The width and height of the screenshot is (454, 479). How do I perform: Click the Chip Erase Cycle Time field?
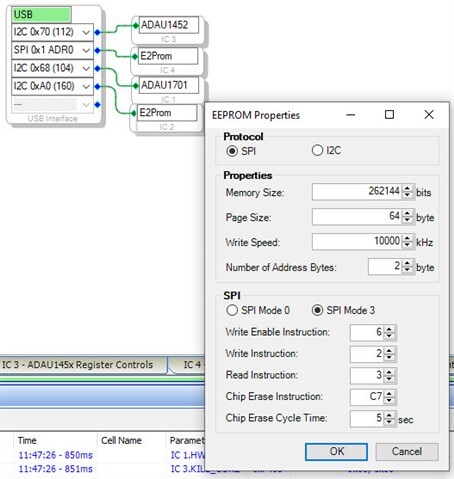point(367,418)
